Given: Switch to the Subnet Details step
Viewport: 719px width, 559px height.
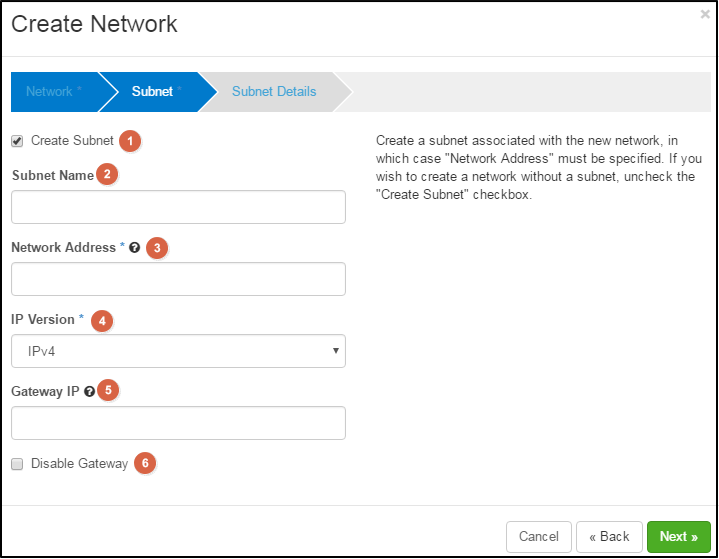Looking at the screenshot, I should (x=274, y=92).
